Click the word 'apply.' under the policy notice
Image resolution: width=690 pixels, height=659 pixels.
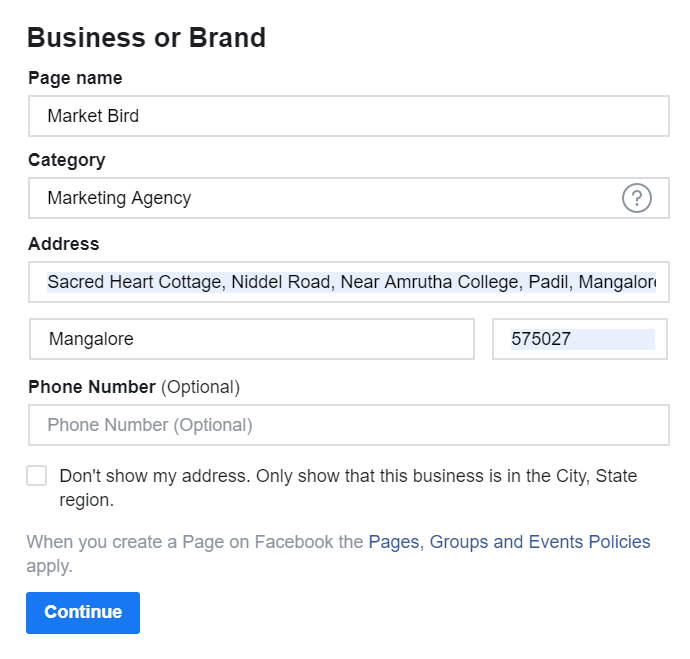[x=49, y=566]
